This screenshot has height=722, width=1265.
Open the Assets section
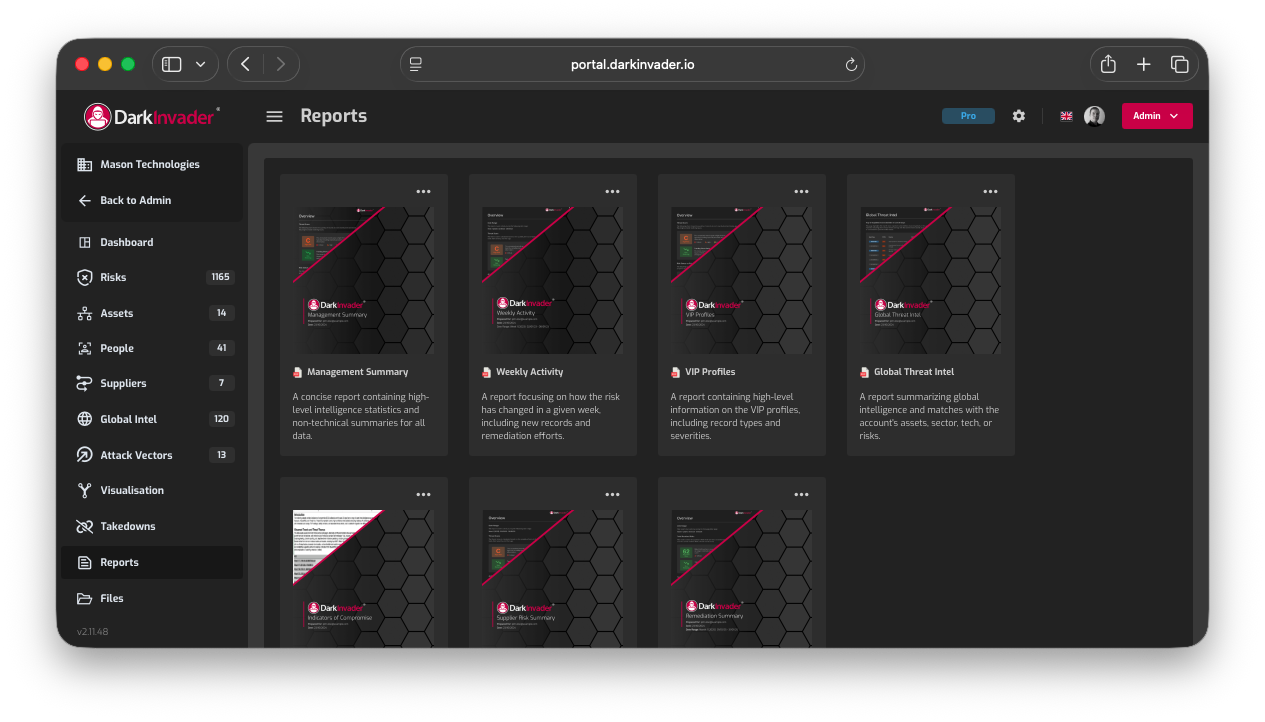click(152, 313)
